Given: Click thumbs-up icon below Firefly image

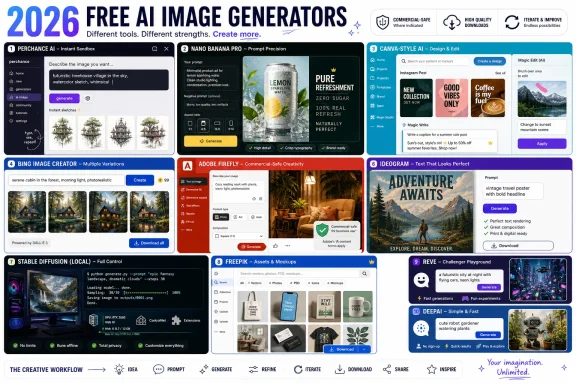Looking at the screenshot, I should pyautogui.click(x=276, y=245).
